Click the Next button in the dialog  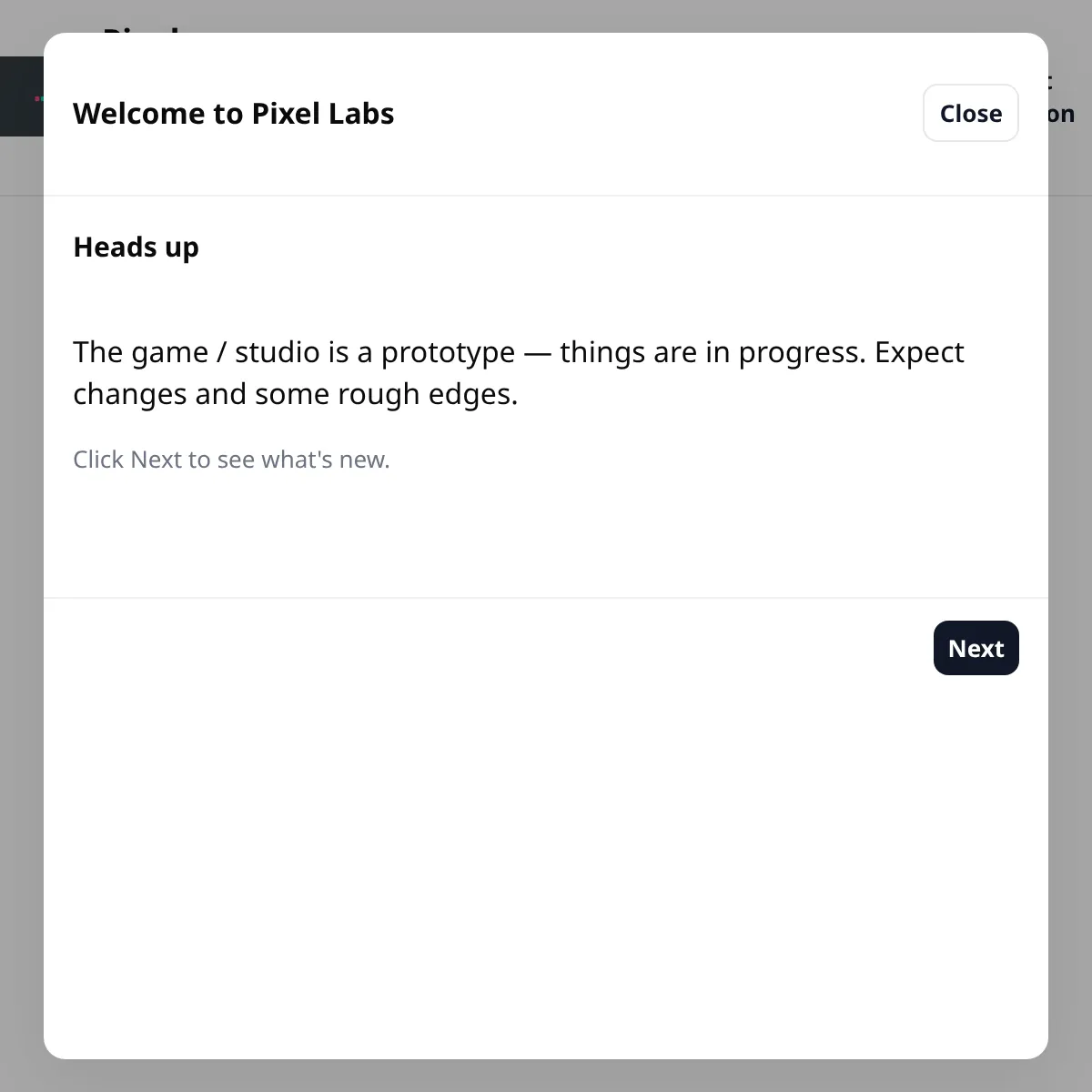click(976, 648)
